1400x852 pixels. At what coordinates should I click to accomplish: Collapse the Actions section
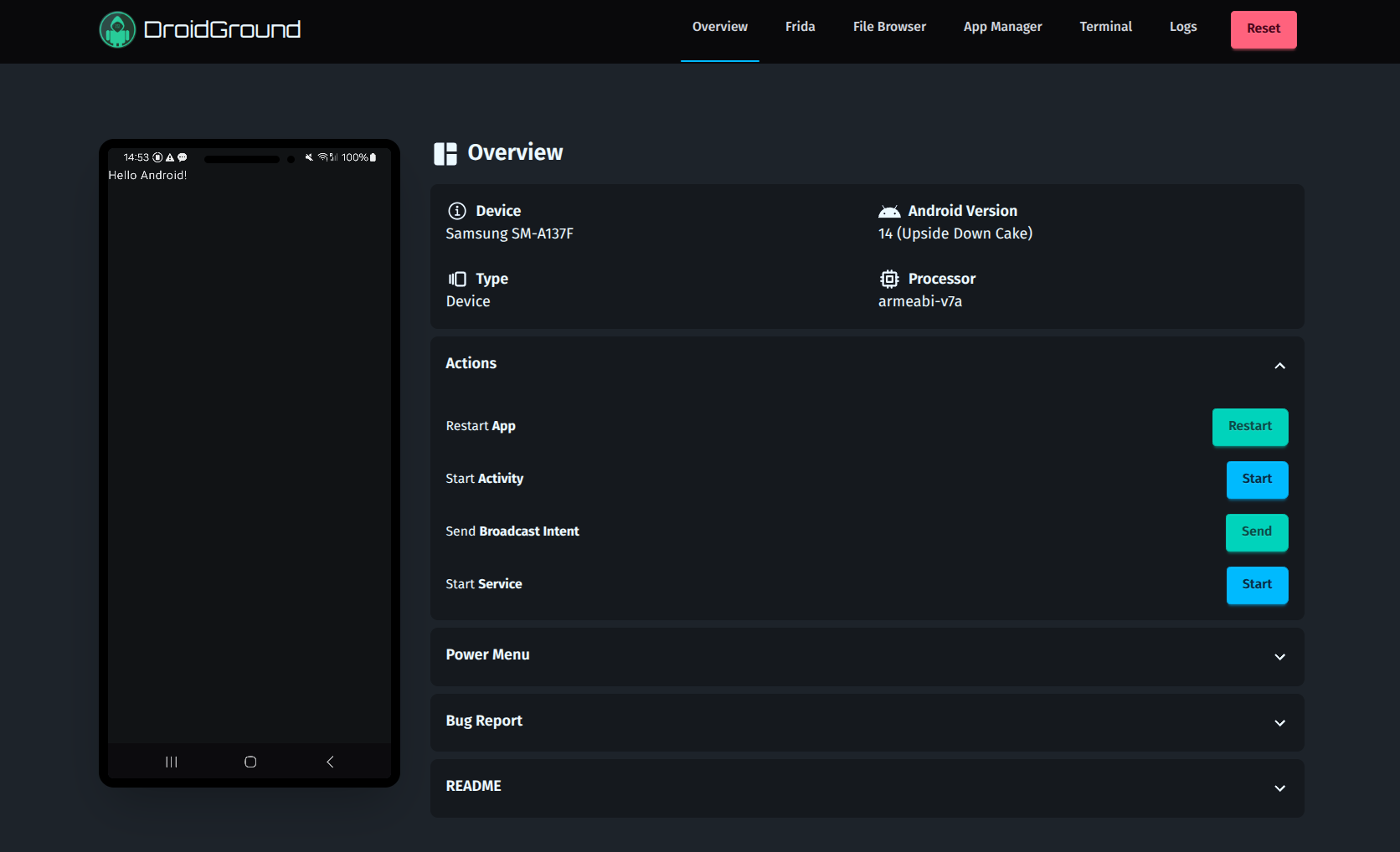click(1279, 366)
